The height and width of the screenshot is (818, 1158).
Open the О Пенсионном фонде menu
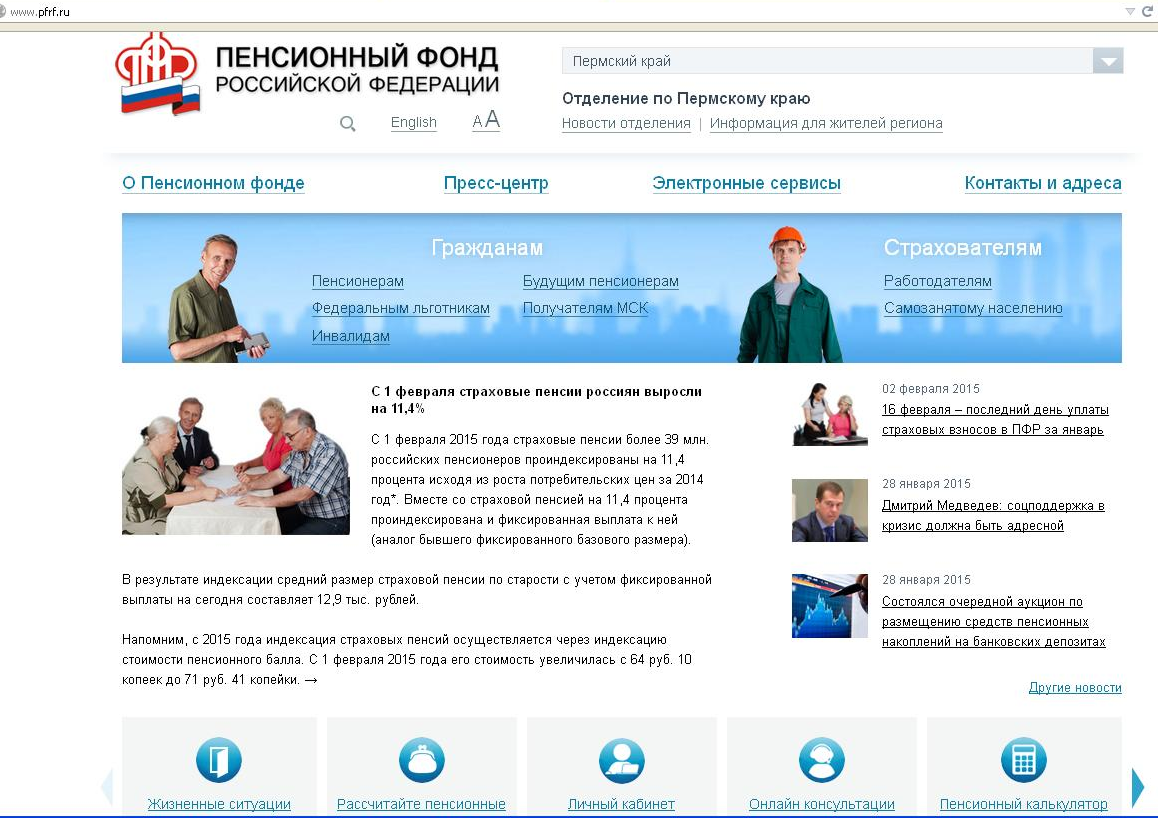coord(213,183)
